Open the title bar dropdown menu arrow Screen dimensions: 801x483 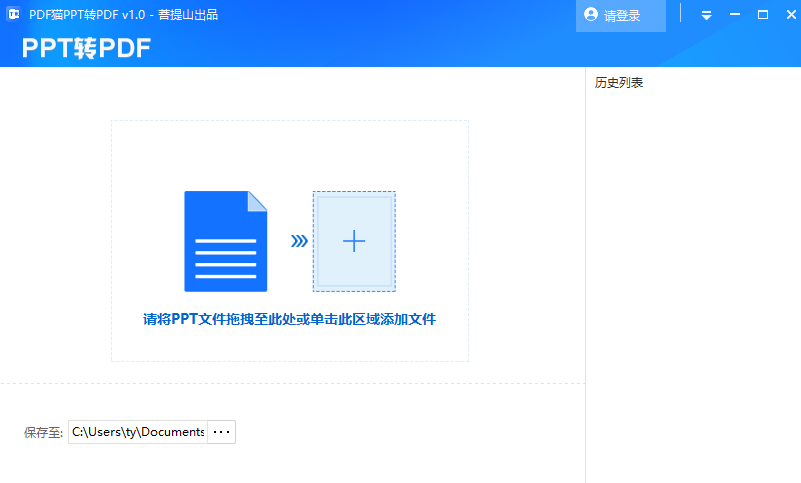tap(706, 15)
